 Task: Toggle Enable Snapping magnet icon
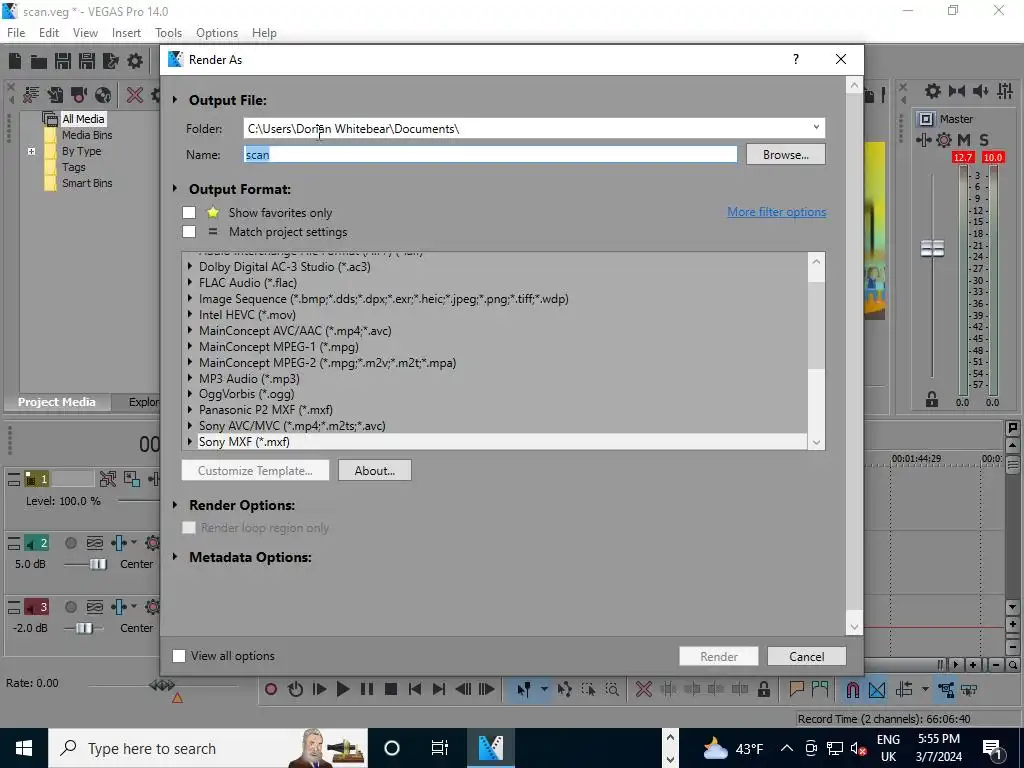click(x=853, y=689)
